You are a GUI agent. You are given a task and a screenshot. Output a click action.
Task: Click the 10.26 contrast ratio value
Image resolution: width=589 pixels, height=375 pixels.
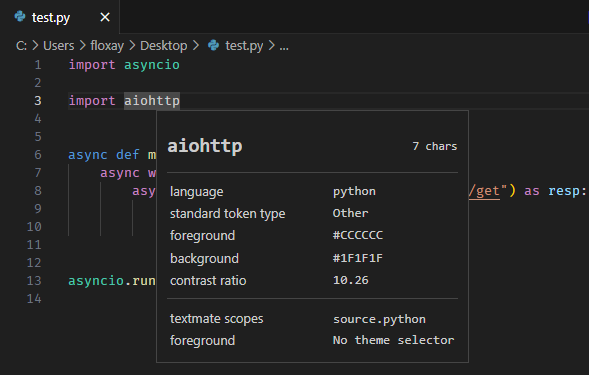point(350,280)
